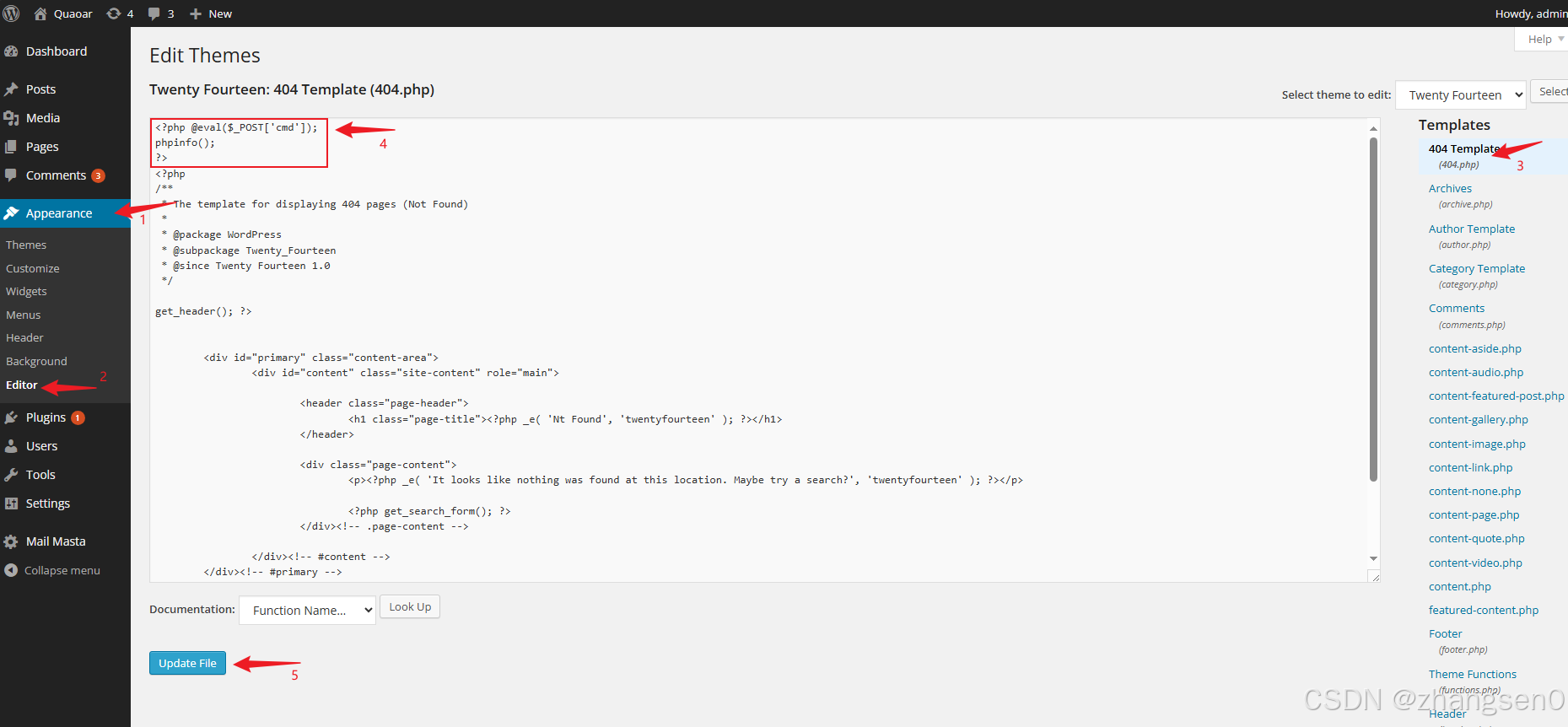Open the 404 Template file link
The width and height of the screenshot is (1568, 727).
pos(1464,148)
